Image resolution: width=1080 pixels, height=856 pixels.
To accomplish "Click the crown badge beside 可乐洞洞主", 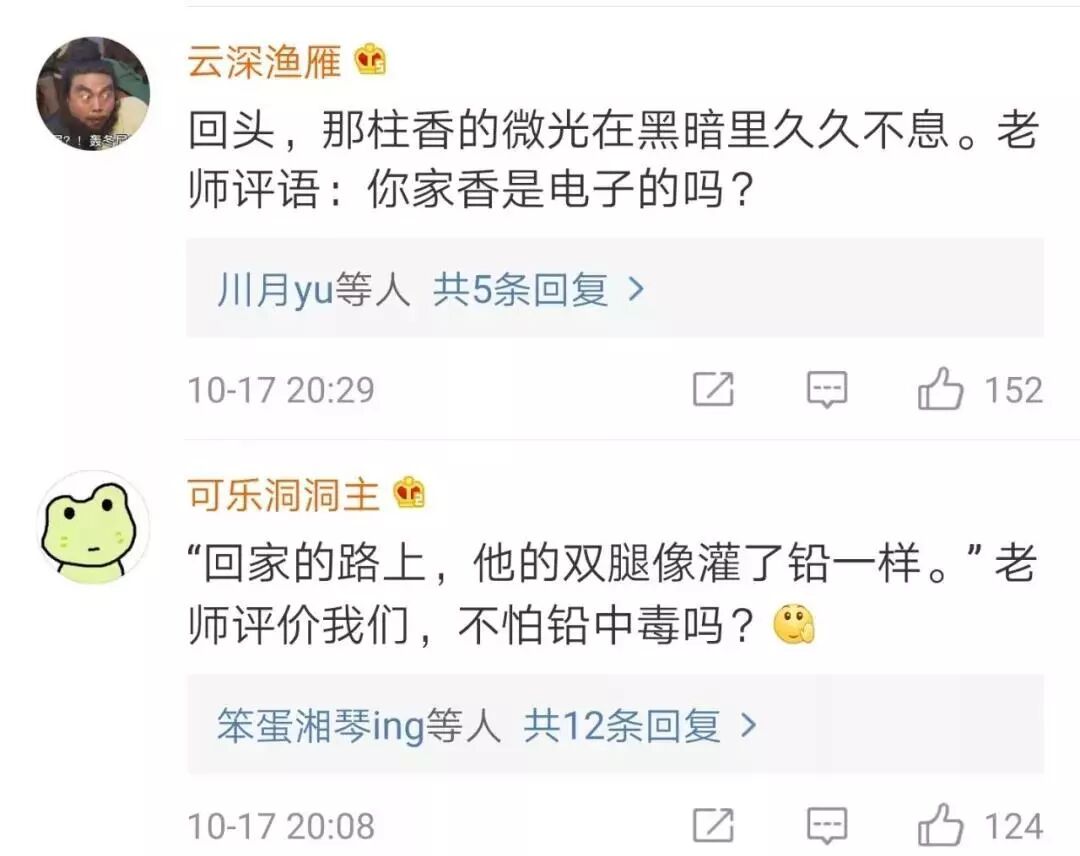I will 409,493.
